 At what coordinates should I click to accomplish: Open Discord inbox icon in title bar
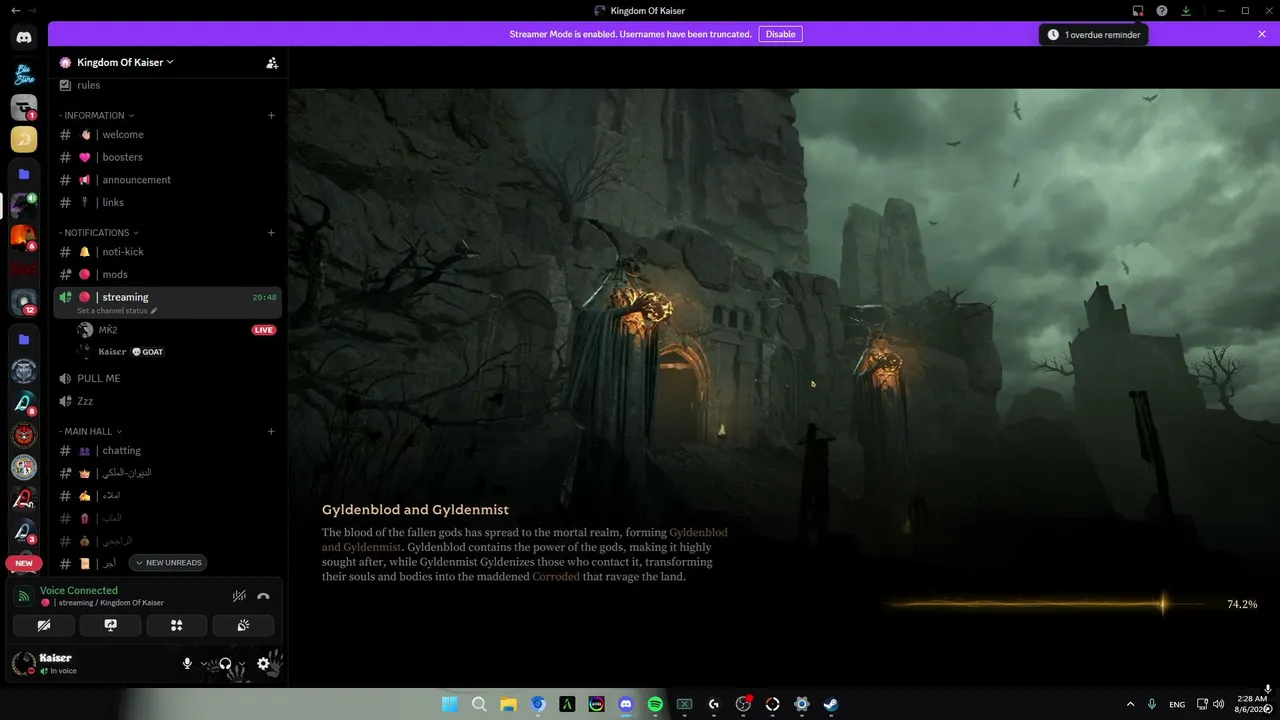tap(1138, 11)
